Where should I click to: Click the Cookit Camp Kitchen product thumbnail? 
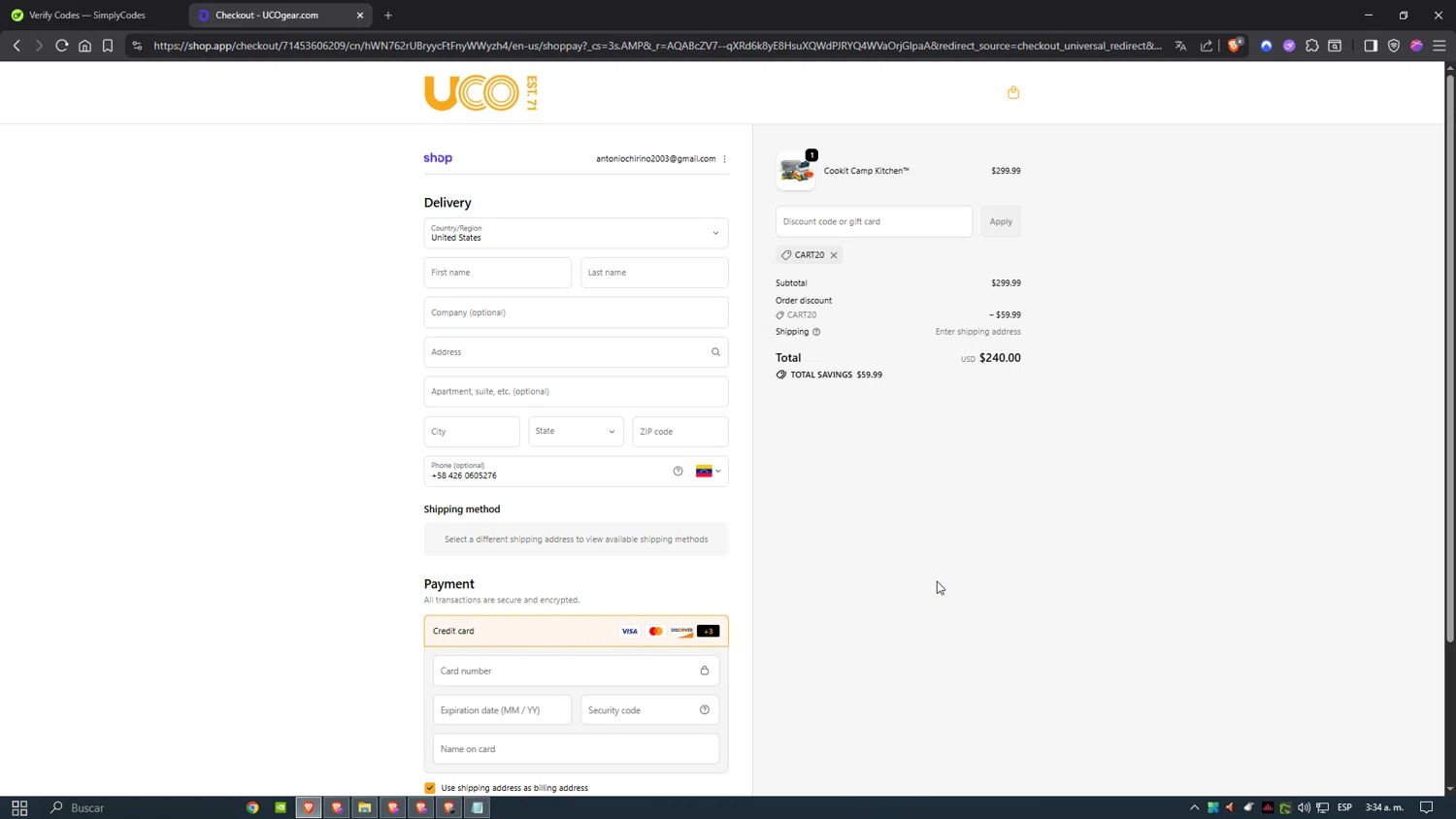pyautogui.click(x=796, y=171)
